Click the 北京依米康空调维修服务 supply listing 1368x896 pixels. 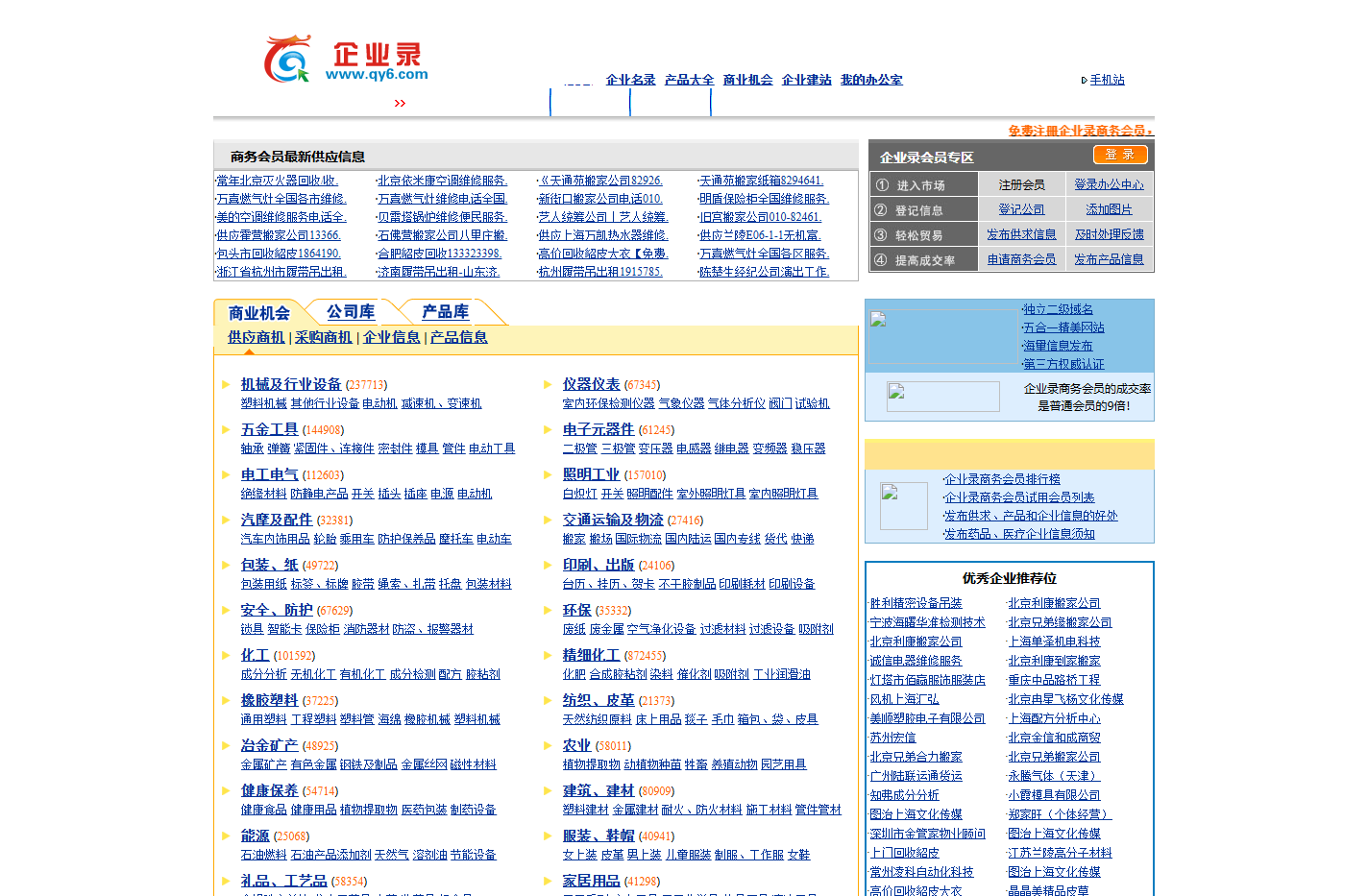click(443, 181)
